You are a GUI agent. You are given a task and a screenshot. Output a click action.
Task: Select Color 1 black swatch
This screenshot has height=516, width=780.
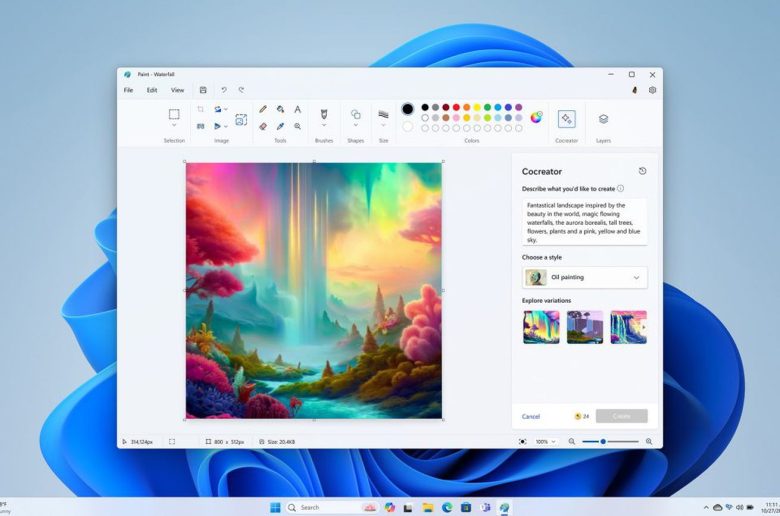coord(407,109)
